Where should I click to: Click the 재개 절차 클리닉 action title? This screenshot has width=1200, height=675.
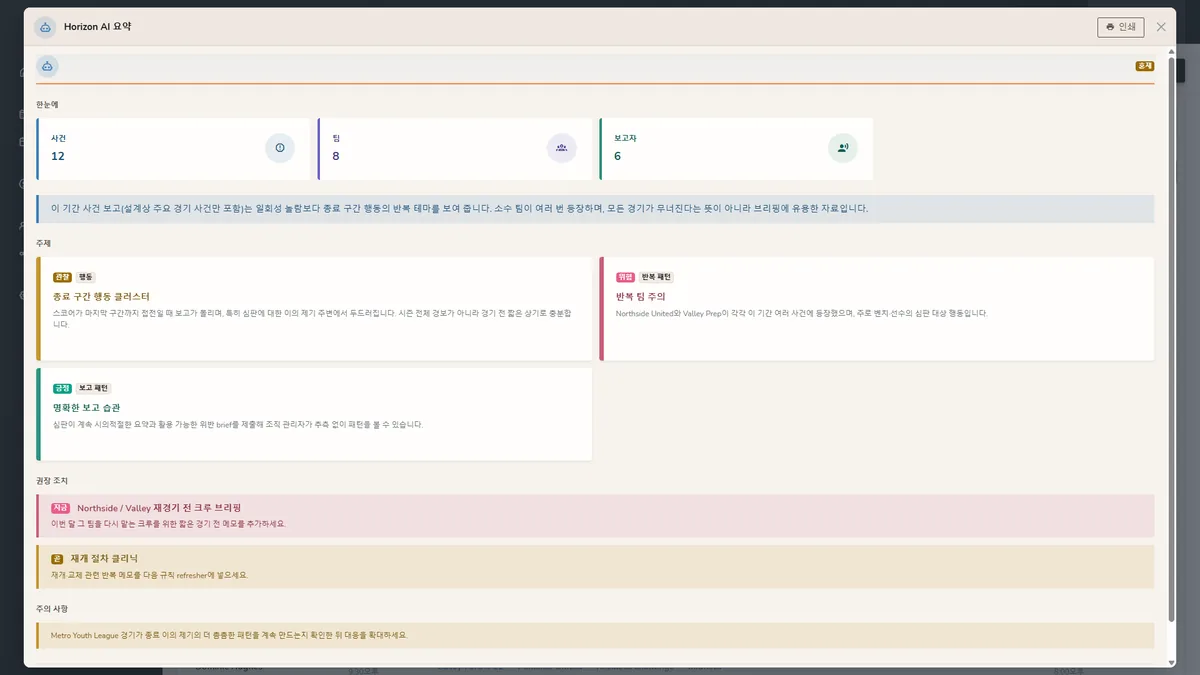pyautogui.click(x=104, y=559)
